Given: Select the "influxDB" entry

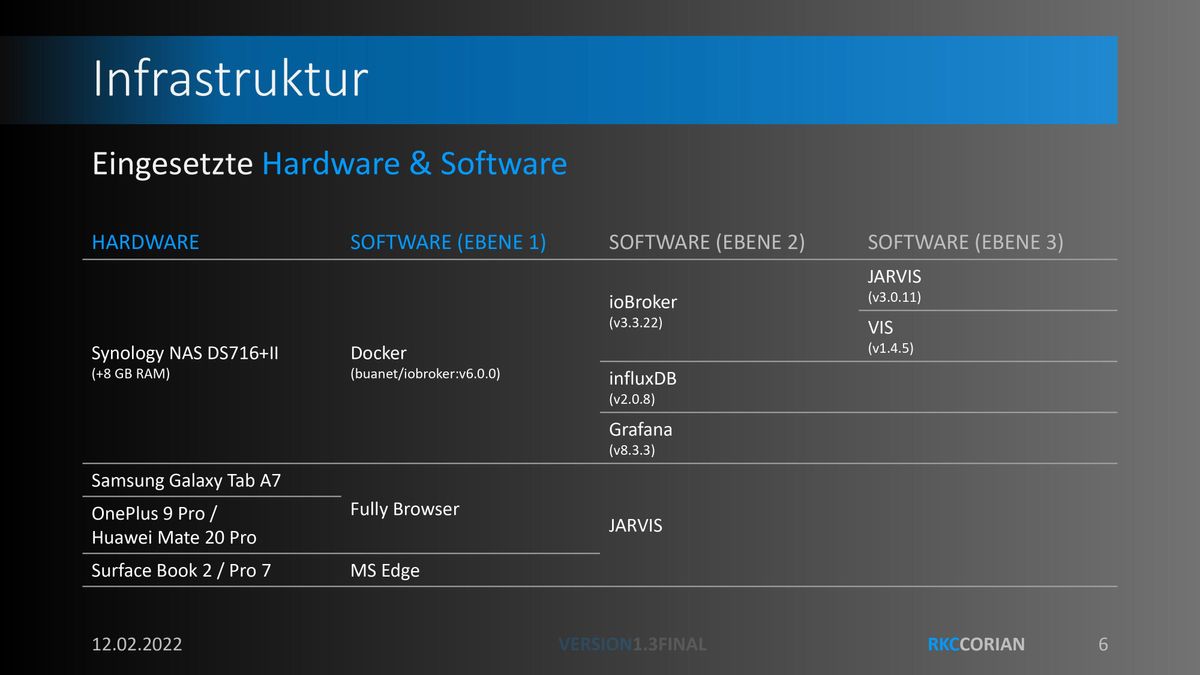Looking at the screenshot, I should coord(643,379).
